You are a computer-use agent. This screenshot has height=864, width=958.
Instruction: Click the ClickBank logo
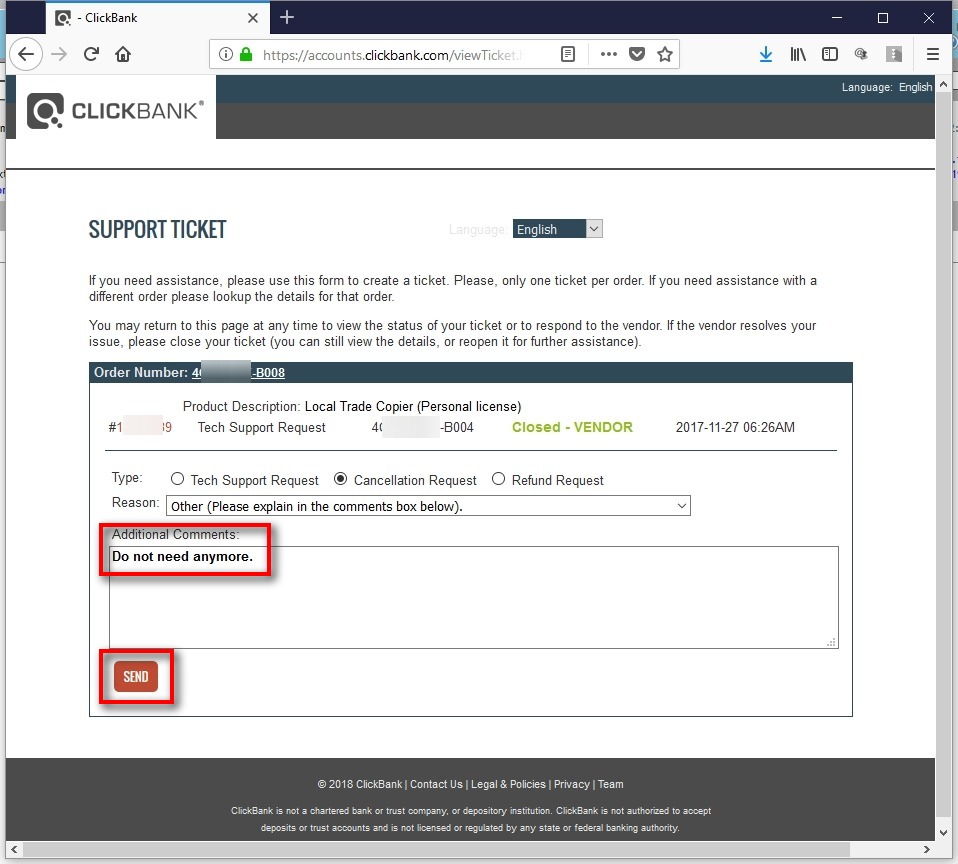115,111
